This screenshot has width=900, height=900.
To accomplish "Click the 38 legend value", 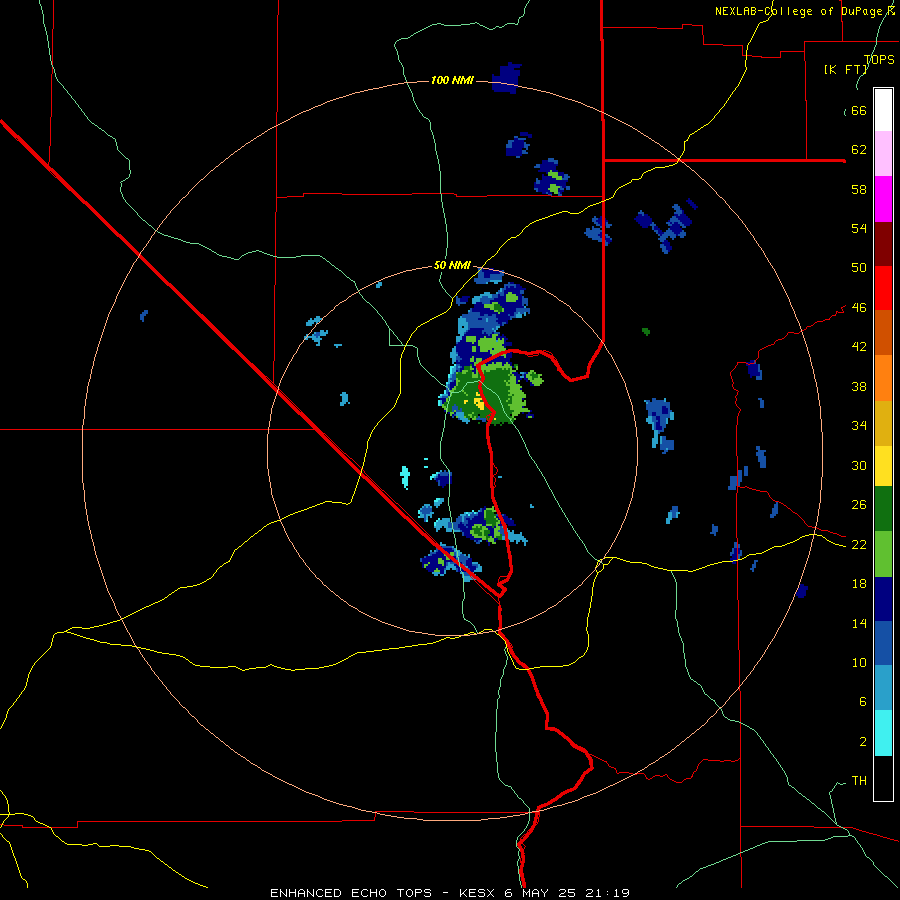I will (859, 386).
